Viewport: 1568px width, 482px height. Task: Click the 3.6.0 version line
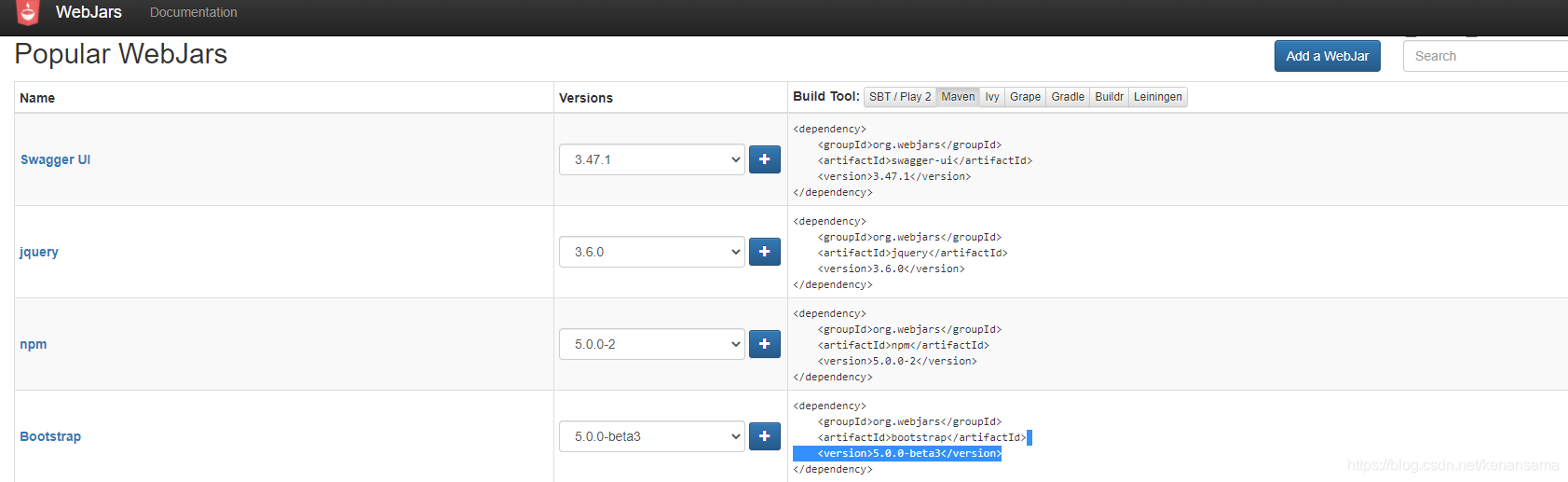[x=892, y=269]
